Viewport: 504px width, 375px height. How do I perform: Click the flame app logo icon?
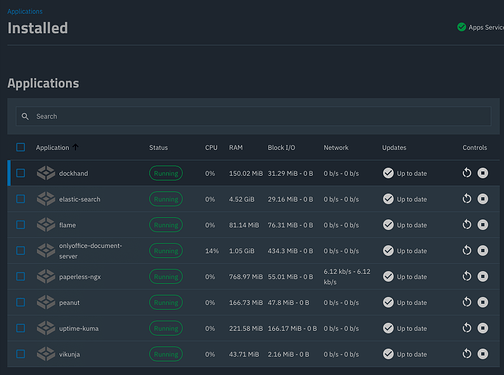coord(46,225)
